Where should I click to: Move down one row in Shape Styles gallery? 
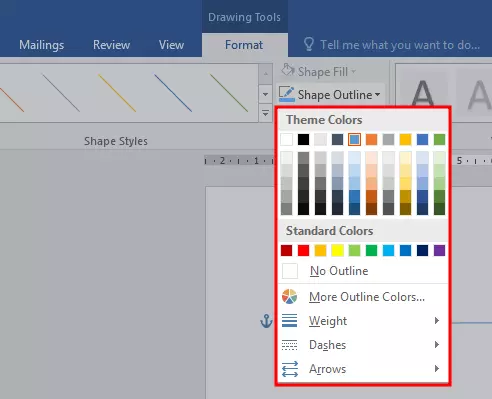[x=265, y=94]
